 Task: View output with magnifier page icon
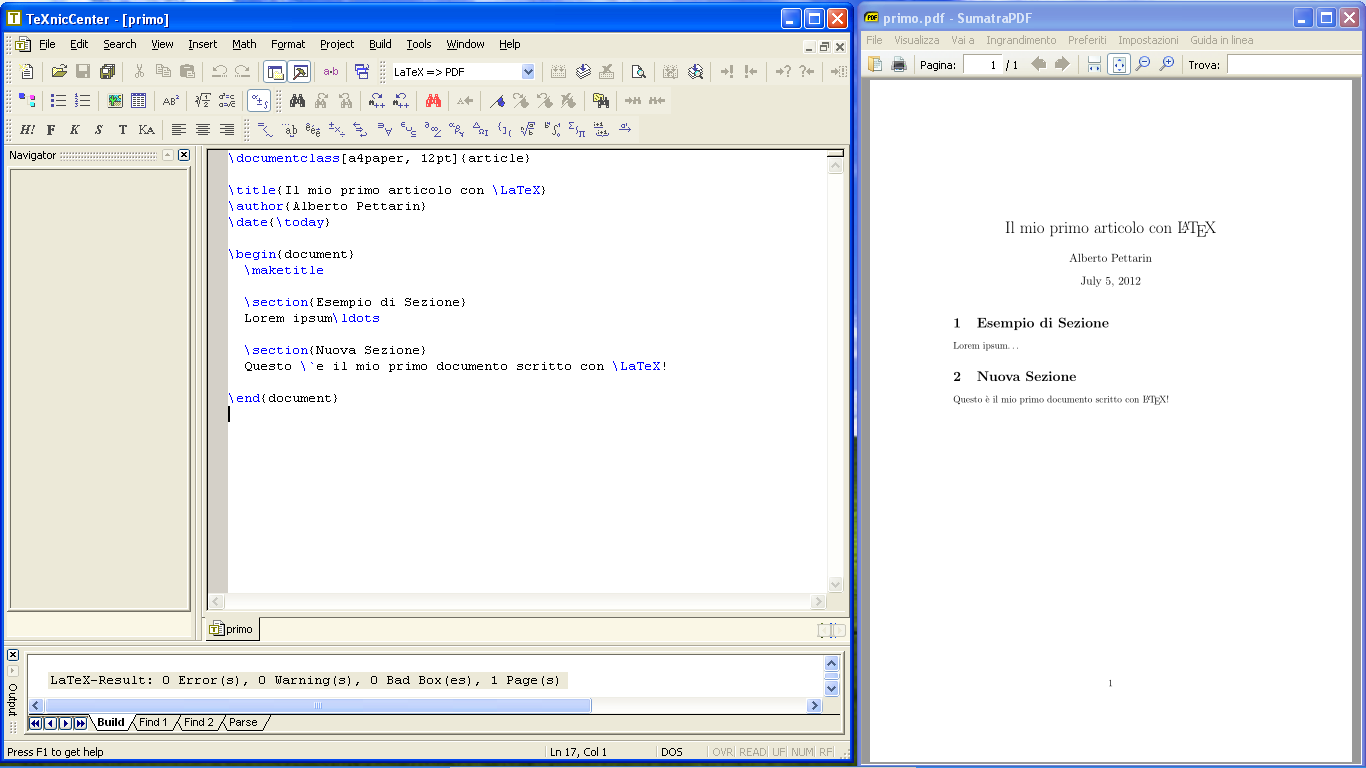click(x=637, y=72)
